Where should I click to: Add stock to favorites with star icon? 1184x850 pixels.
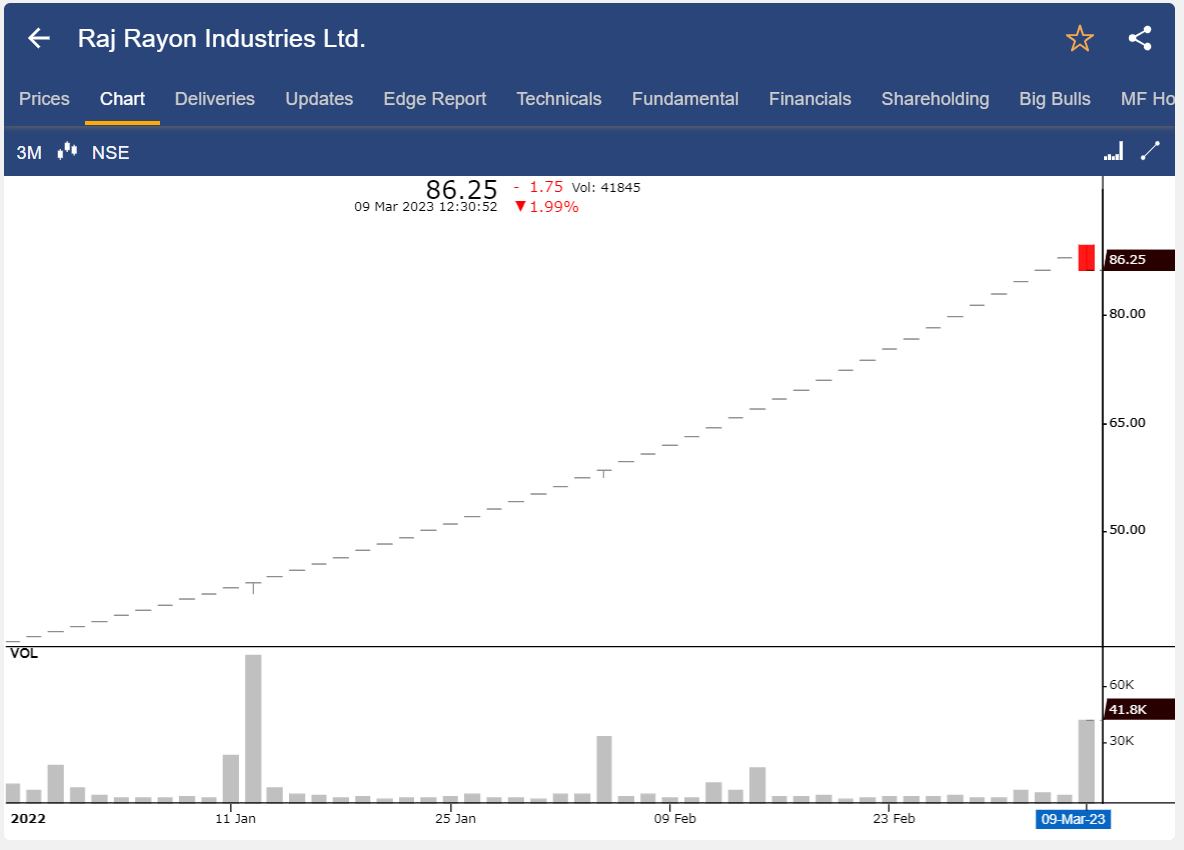[1080, 38]
